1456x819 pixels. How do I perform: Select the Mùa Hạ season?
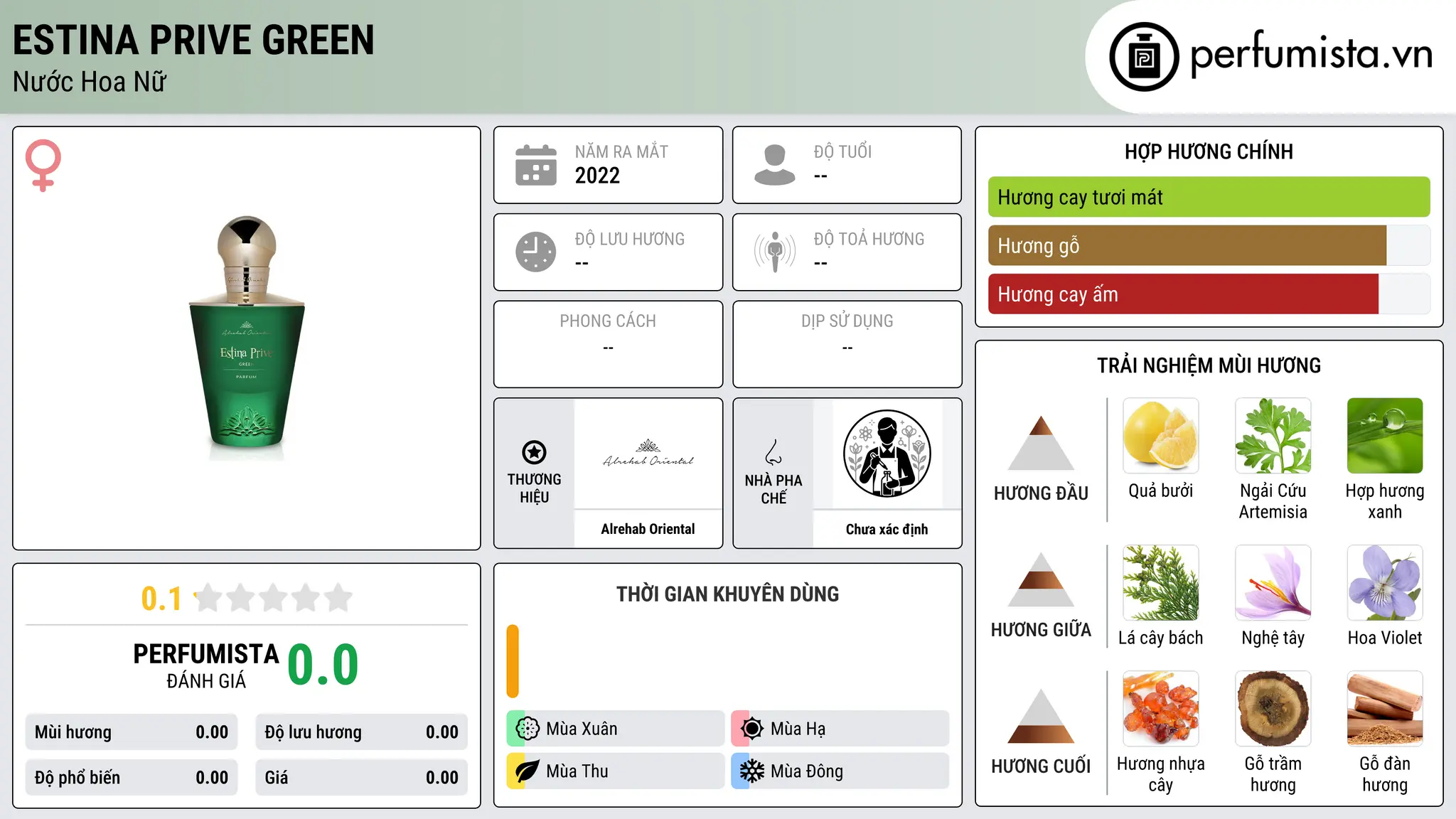click(840, 729)
